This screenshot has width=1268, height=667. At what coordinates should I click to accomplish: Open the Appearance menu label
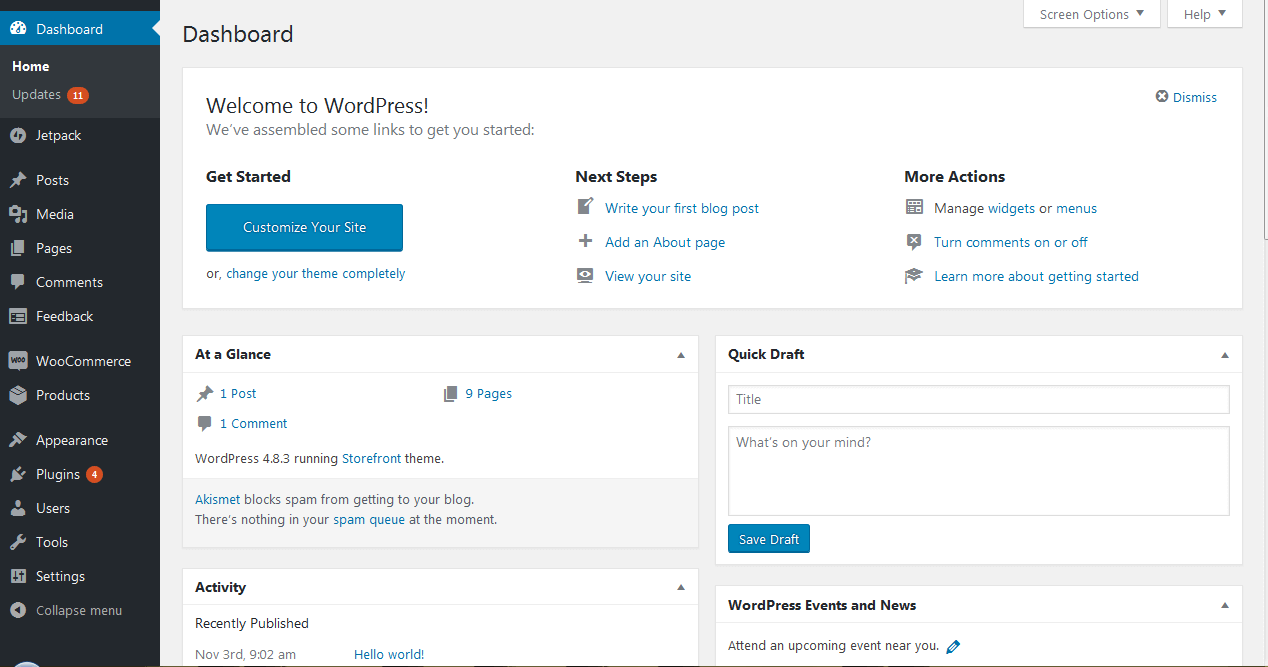pyautogui.click(x=72, y=440)
